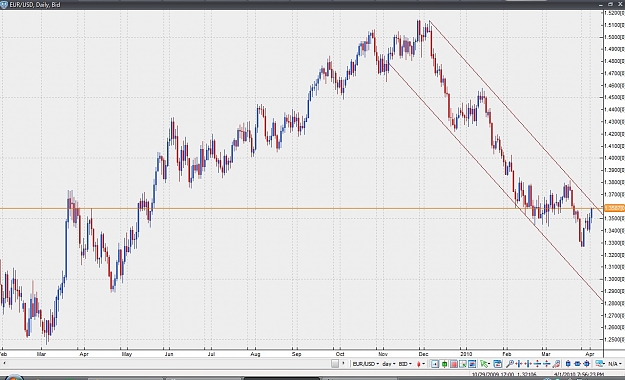Open the BID price type dropdown
The width and height of the screenshot is (625, 380).
point(405,364)
